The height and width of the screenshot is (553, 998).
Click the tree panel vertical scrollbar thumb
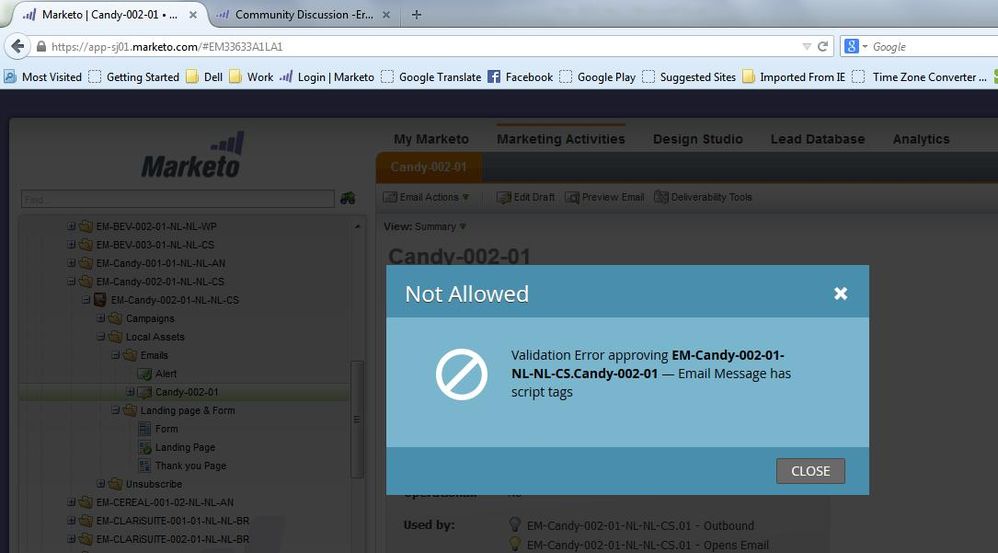click(357, 419)
